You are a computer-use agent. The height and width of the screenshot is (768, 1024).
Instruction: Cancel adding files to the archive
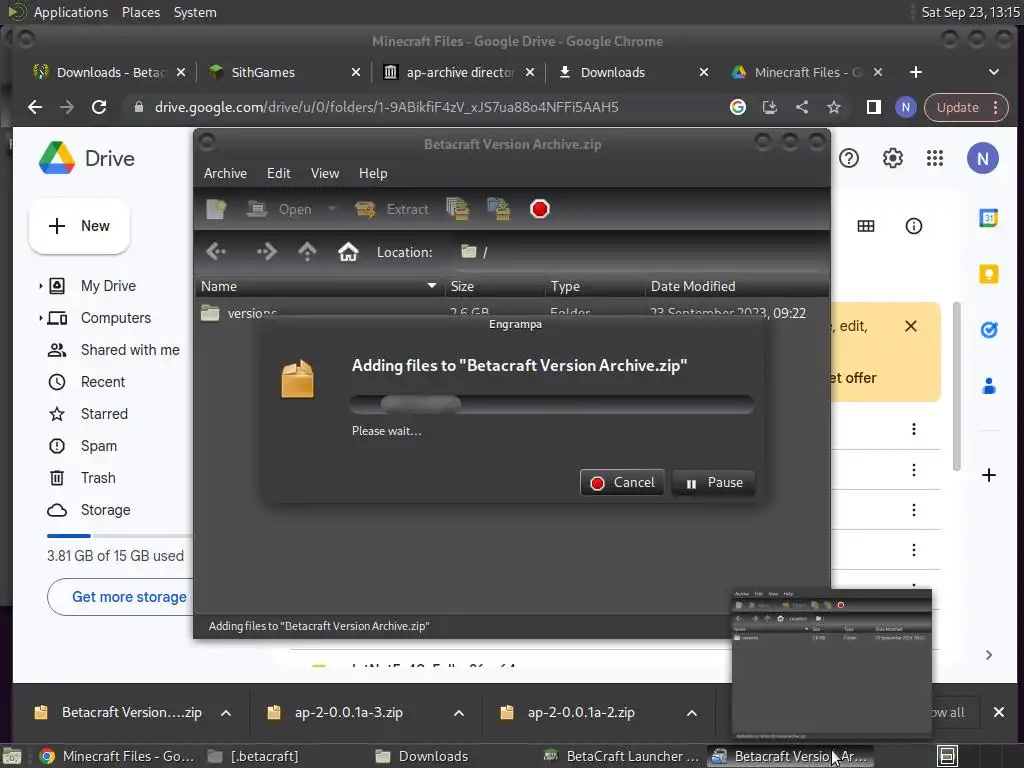tap(622, 483)
